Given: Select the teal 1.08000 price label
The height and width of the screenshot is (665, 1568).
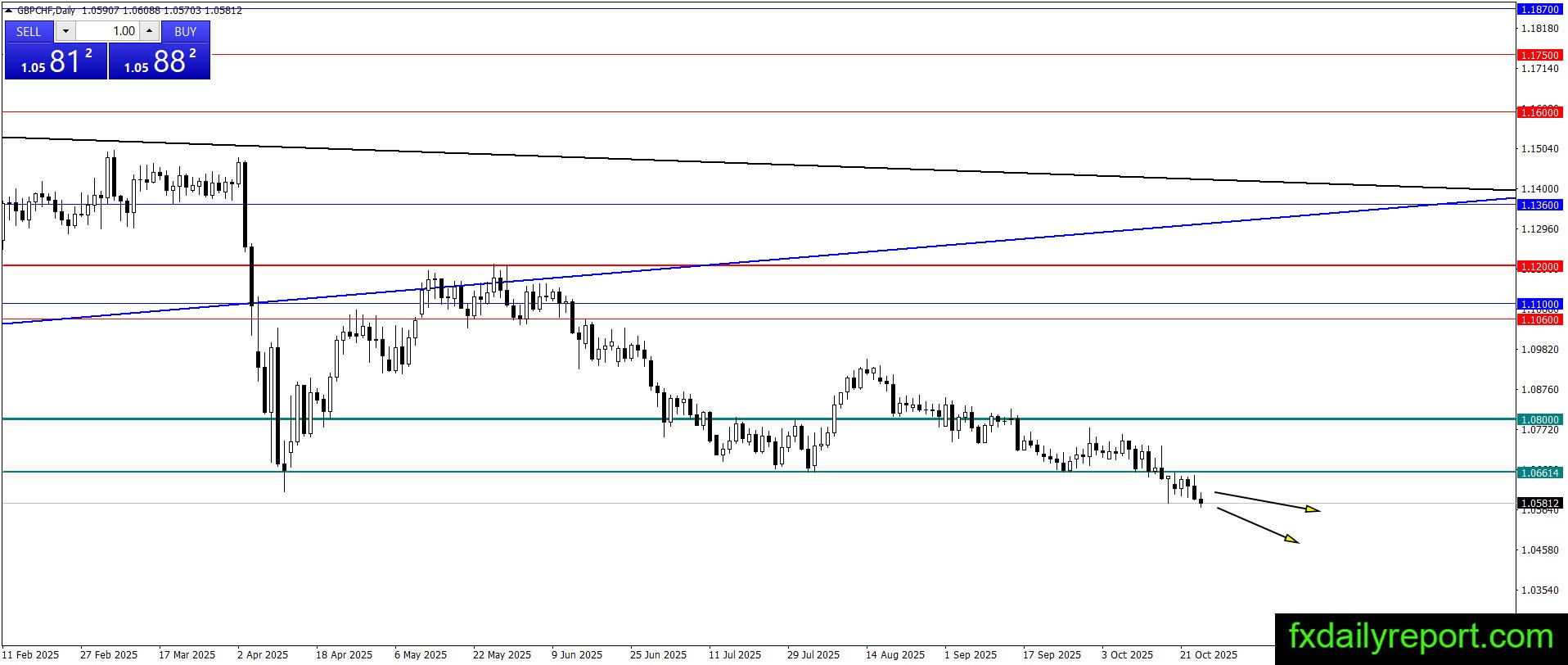Looking at the screenshot, I should pyautogui.click(x=1539, y=419).
